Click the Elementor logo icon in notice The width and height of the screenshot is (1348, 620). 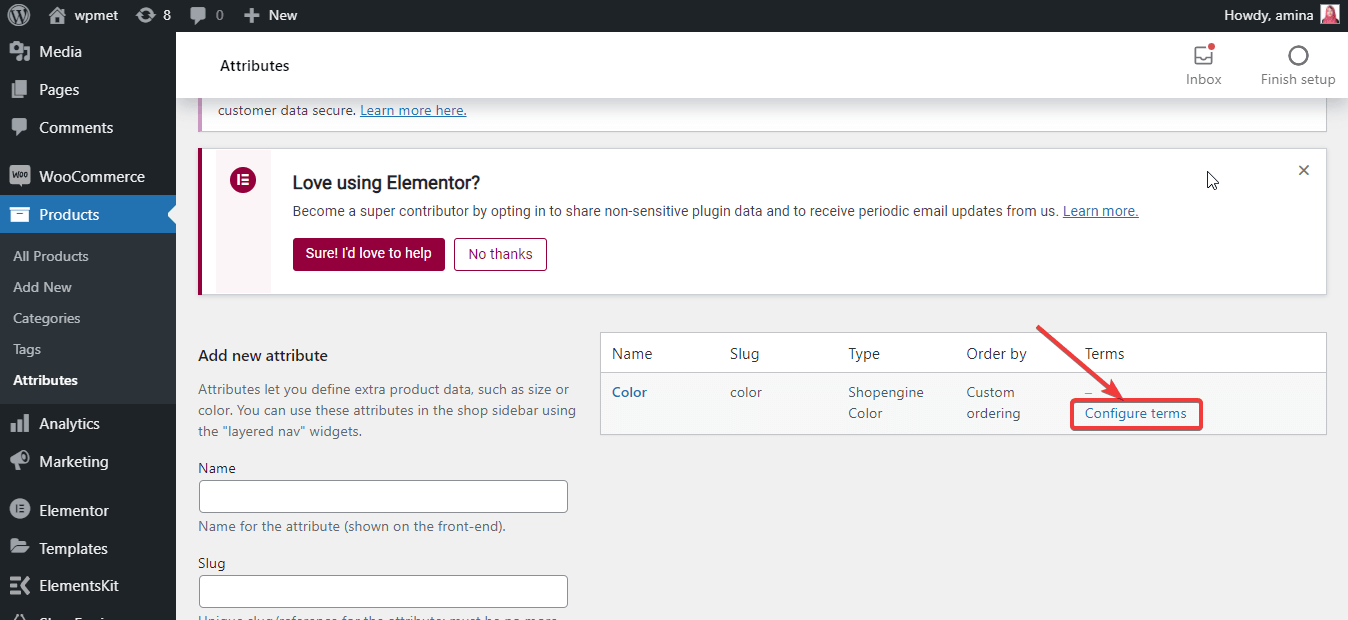[x=243, y=181]
